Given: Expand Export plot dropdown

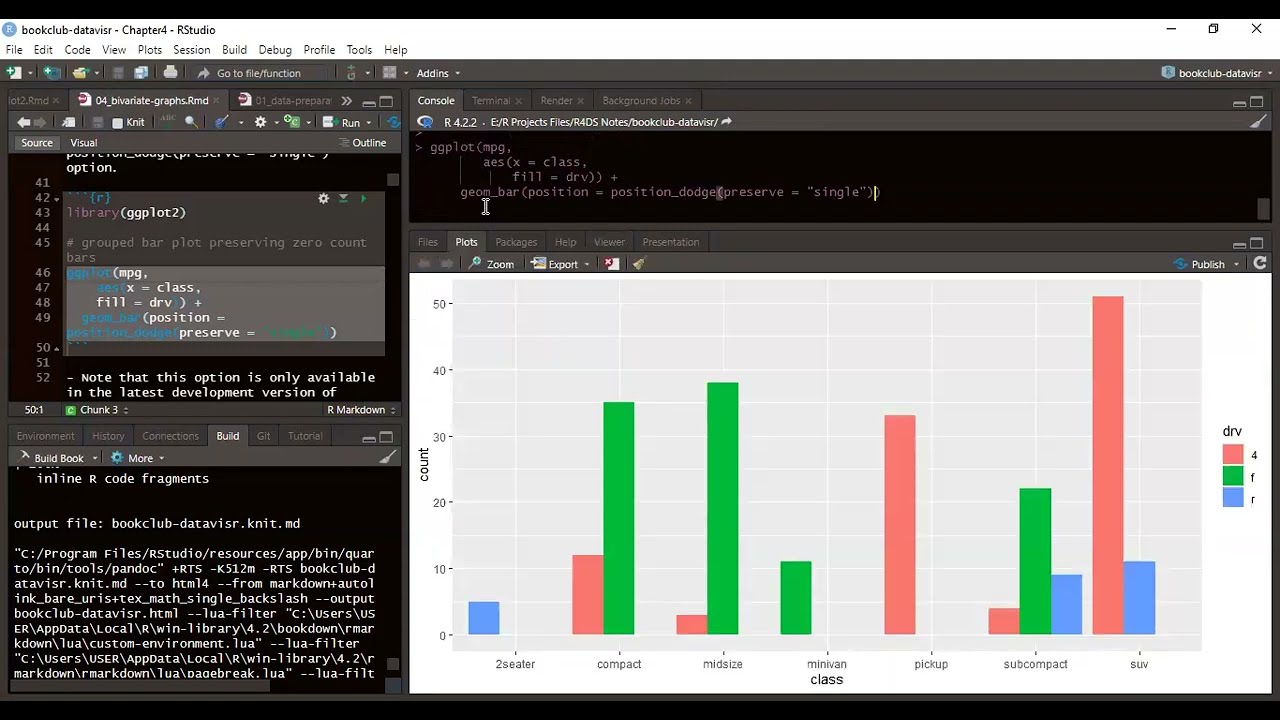Looking at the screenshot, I should (587, 264).
